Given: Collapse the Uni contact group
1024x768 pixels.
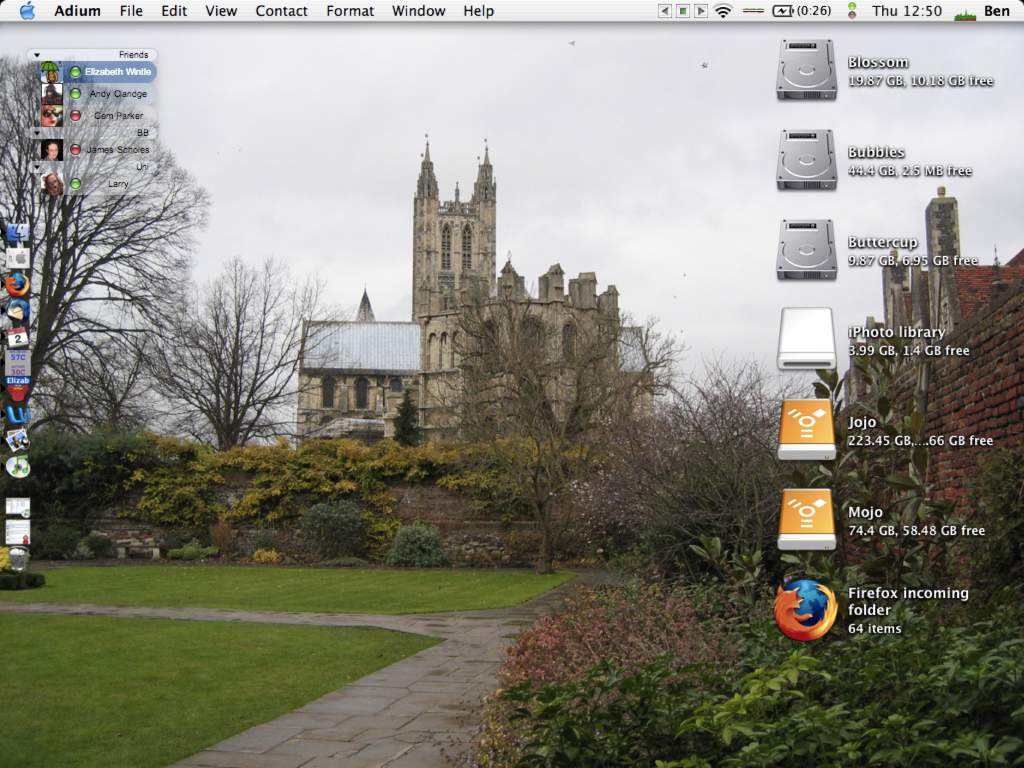Looking at the screenshot, I should click(37, 167).
